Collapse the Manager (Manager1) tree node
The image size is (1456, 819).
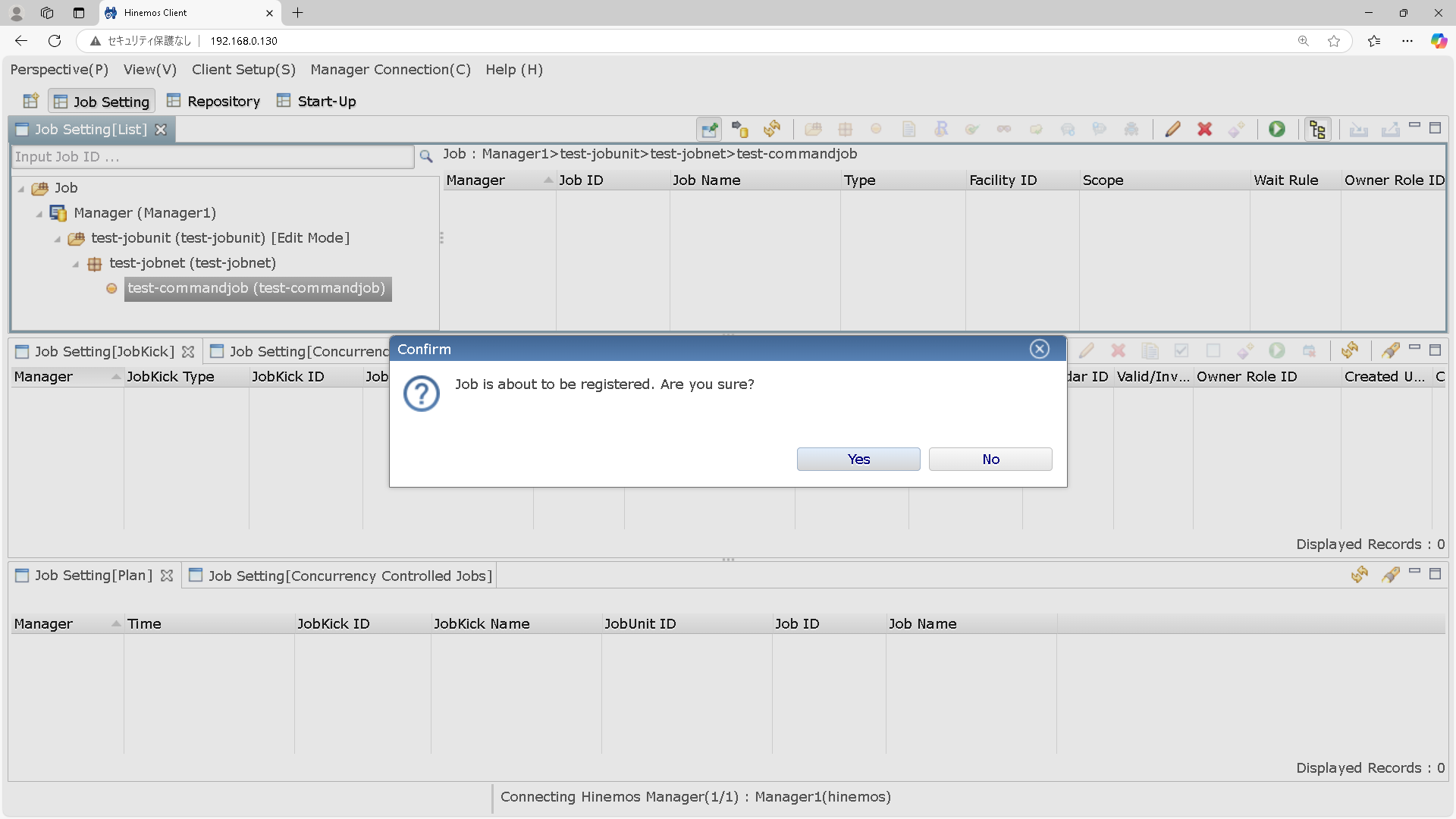(39, 214)
